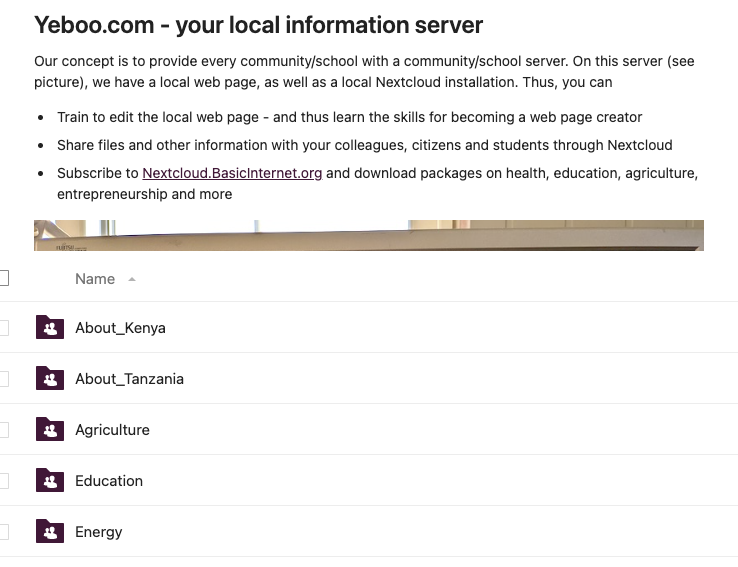
Task: Click the Education folder name
Action: coord(109,480)
